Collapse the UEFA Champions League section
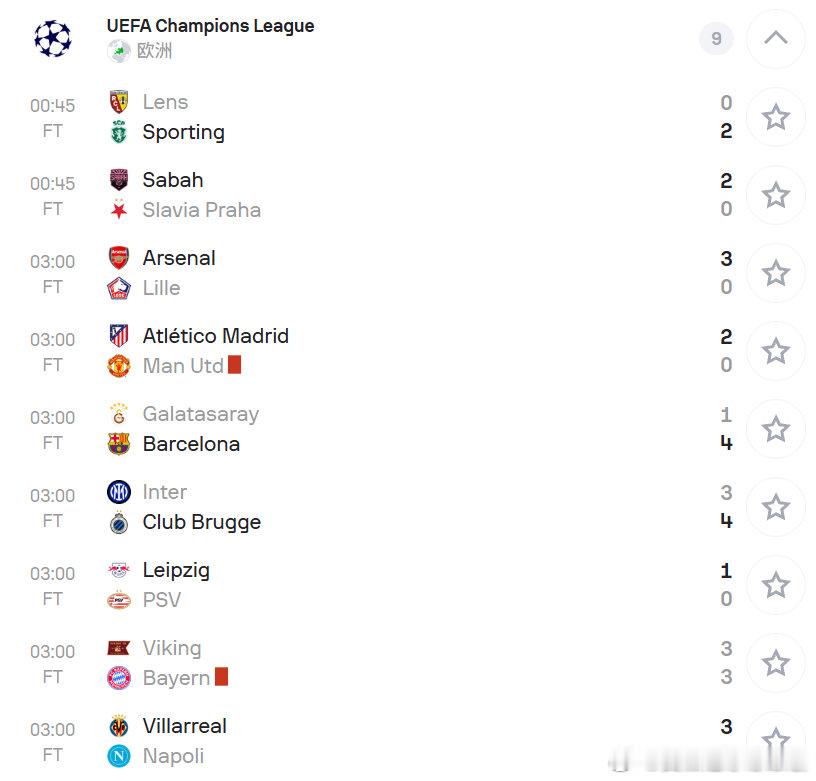 click(775, 39)
